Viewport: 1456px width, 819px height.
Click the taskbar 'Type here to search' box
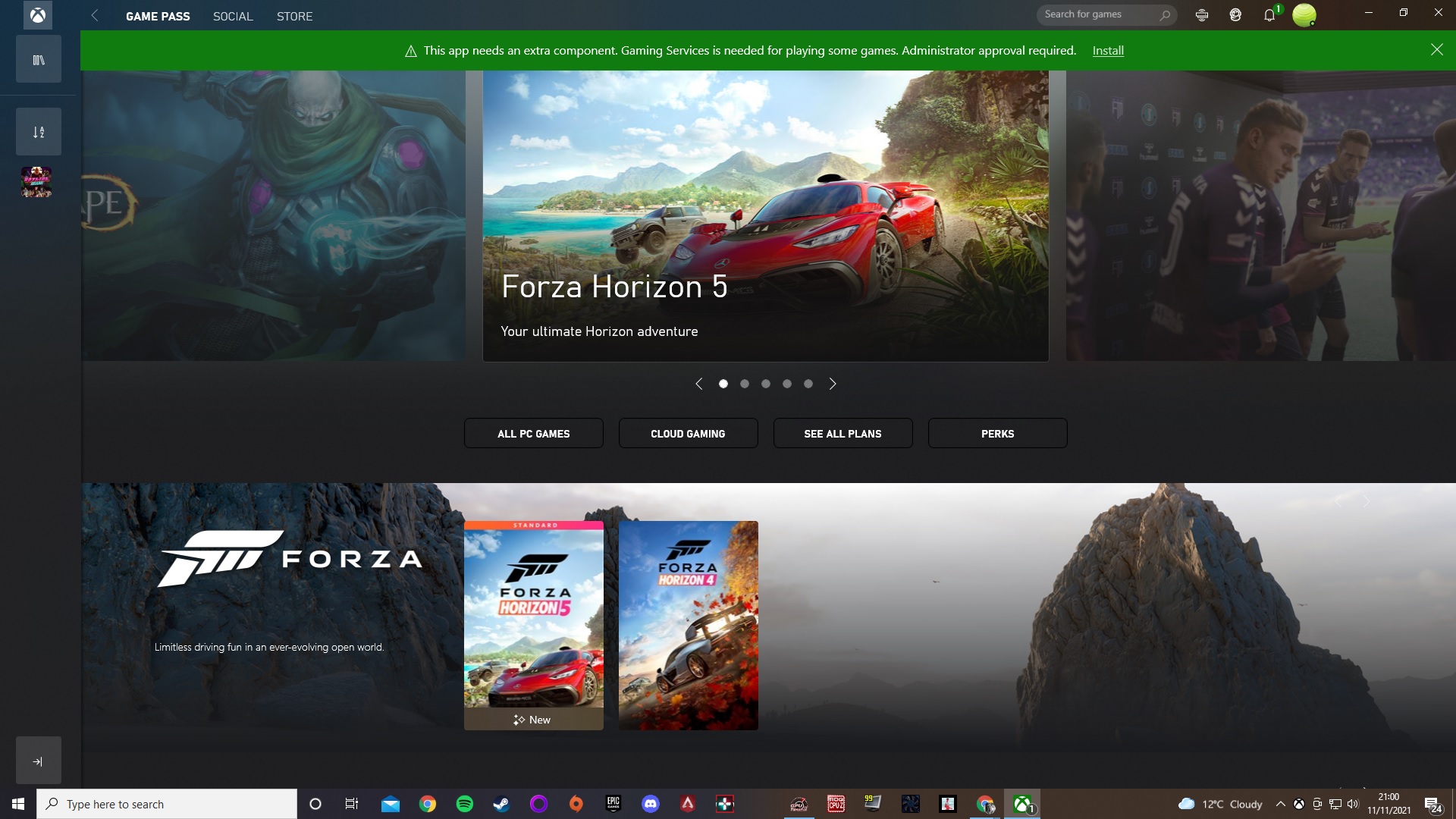coord(167,804)
